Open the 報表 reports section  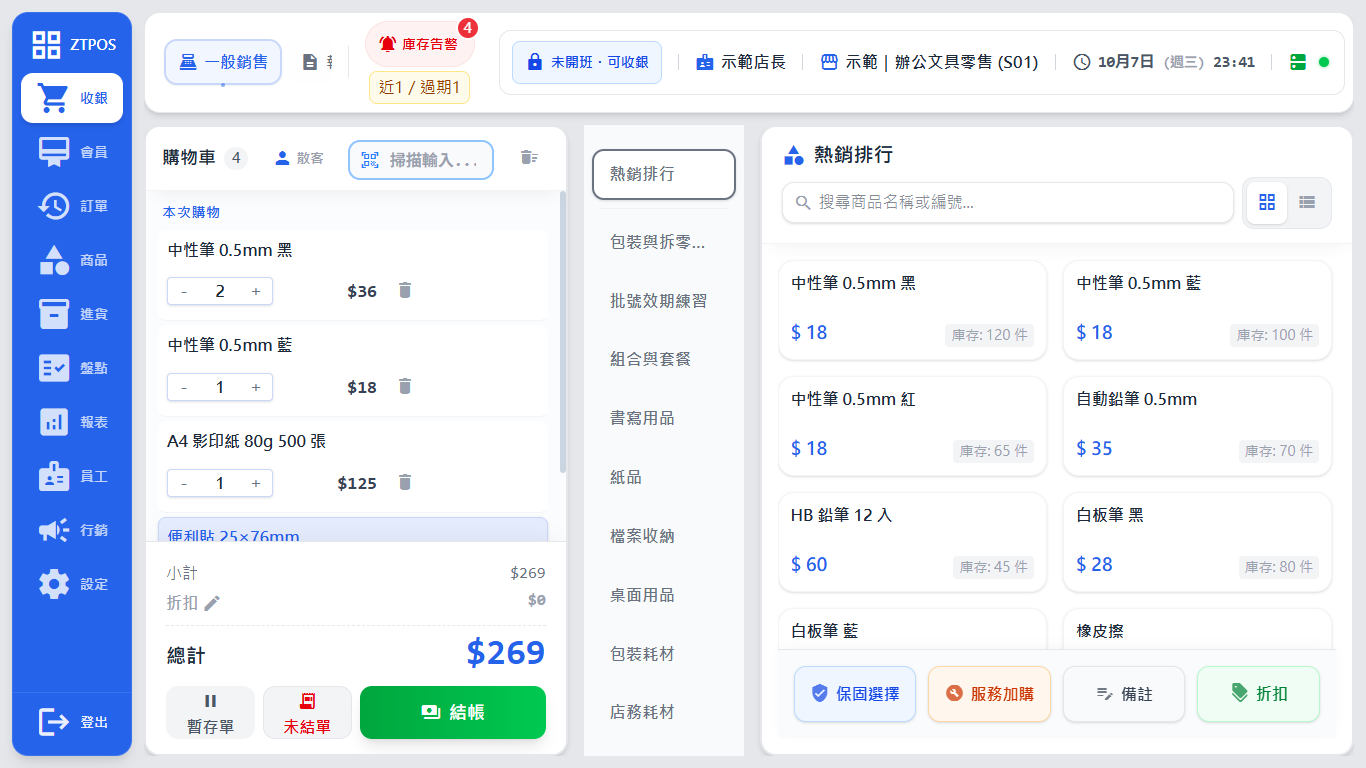[72, 422]
